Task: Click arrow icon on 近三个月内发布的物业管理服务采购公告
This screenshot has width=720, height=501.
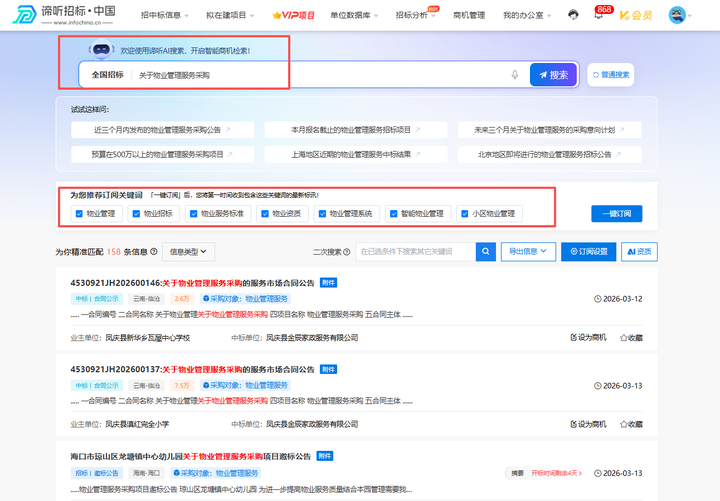Action: coord(228,130)
